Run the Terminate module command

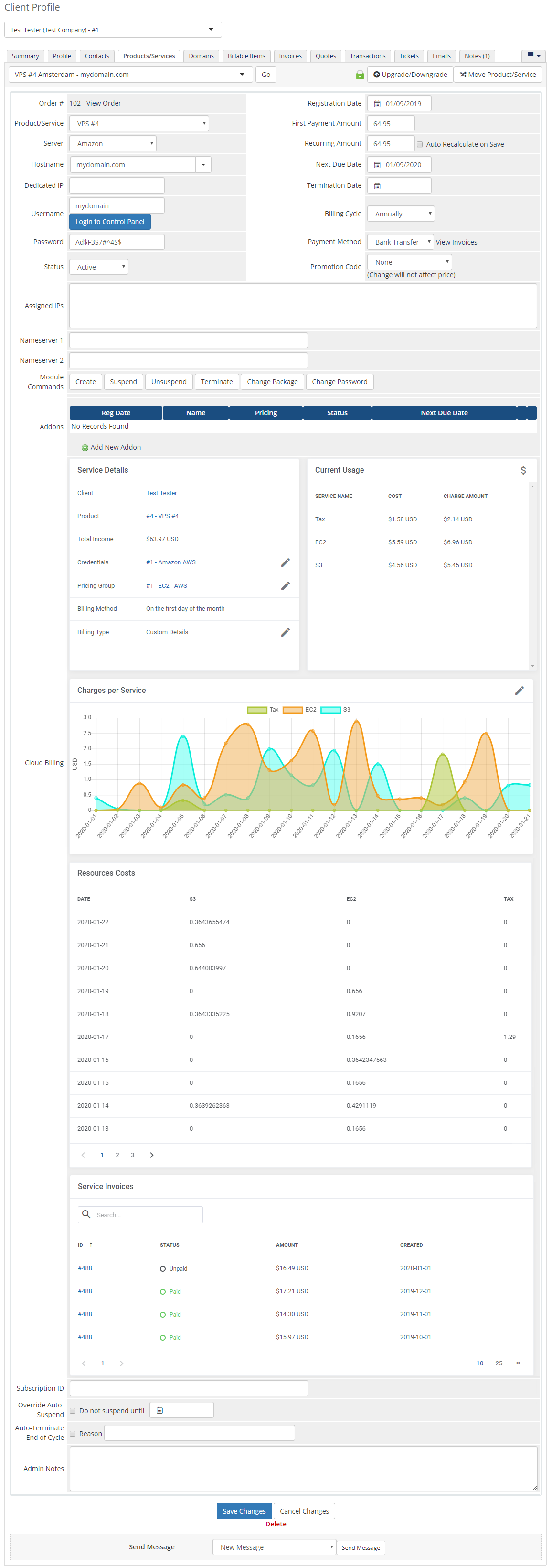[217, 382]
